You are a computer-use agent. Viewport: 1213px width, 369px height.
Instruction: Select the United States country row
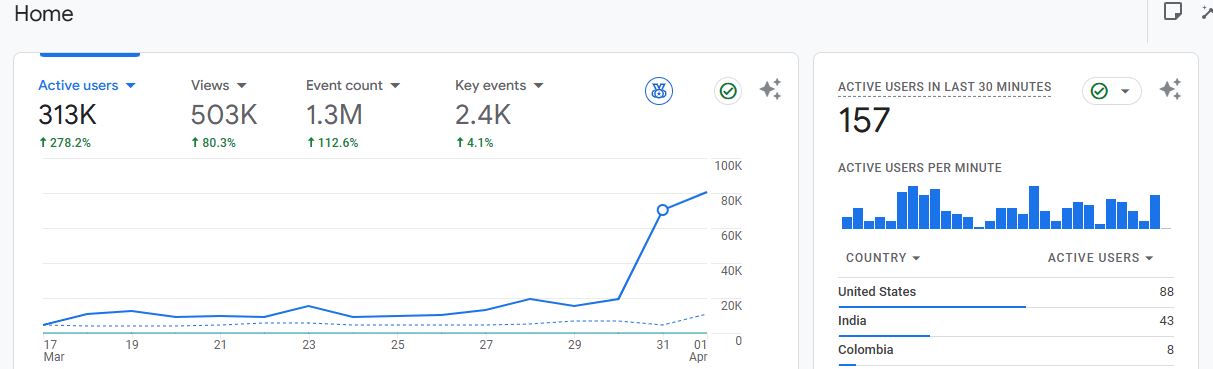[1006, 294]
